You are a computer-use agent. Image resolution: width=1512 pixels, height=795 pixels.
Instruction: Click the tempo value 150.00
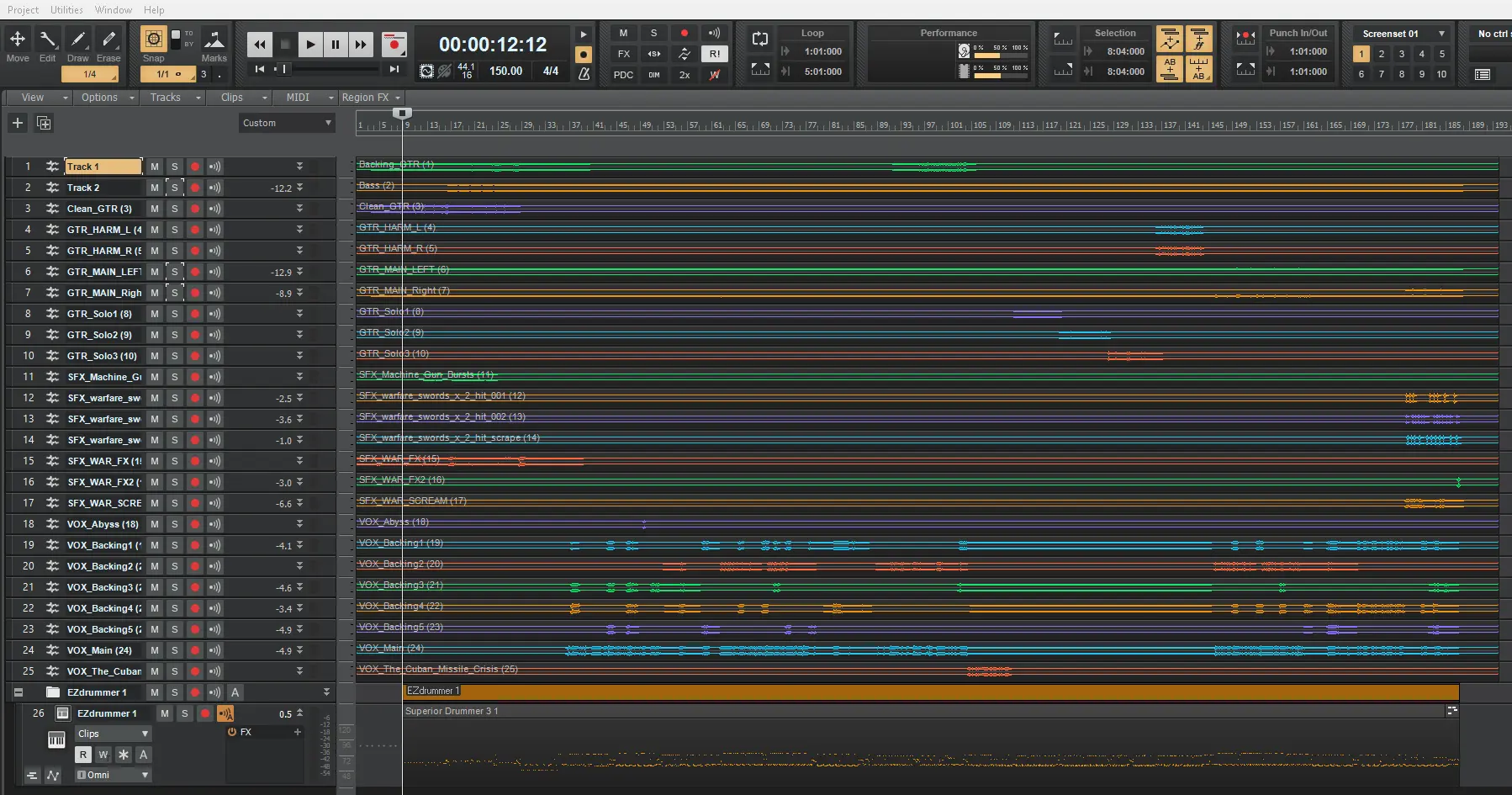click(506, 72)
